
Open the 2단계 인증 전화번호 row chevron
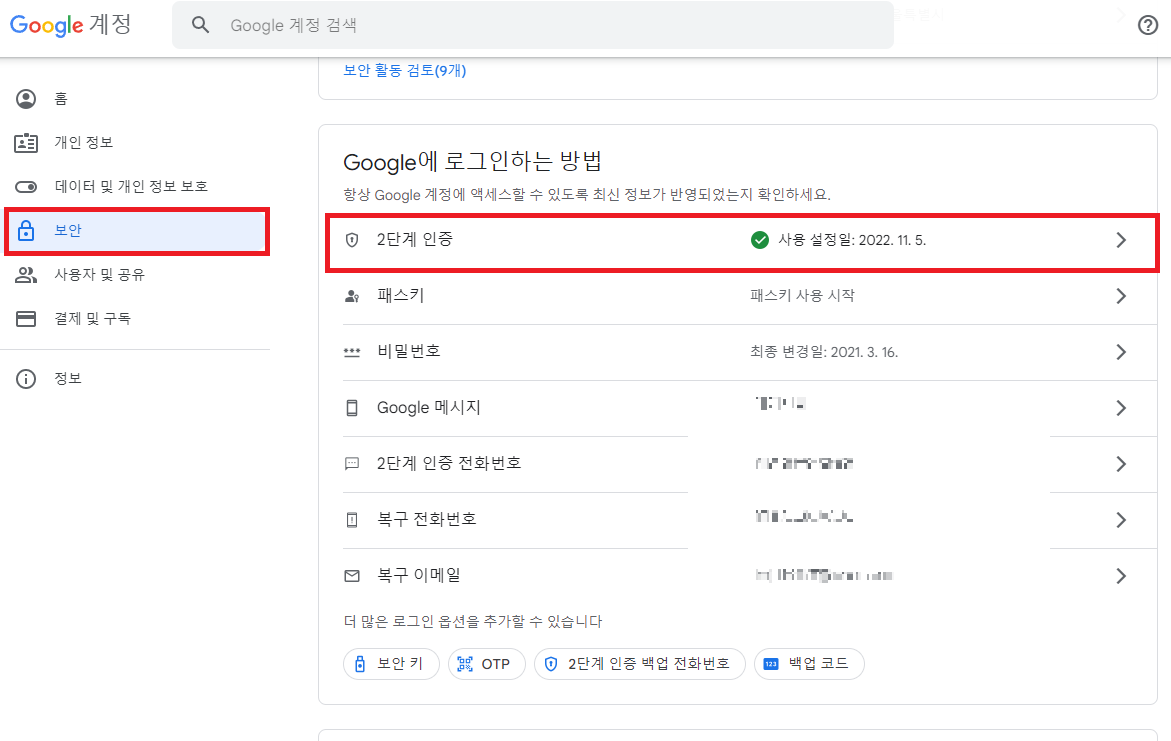(1121, 464)
